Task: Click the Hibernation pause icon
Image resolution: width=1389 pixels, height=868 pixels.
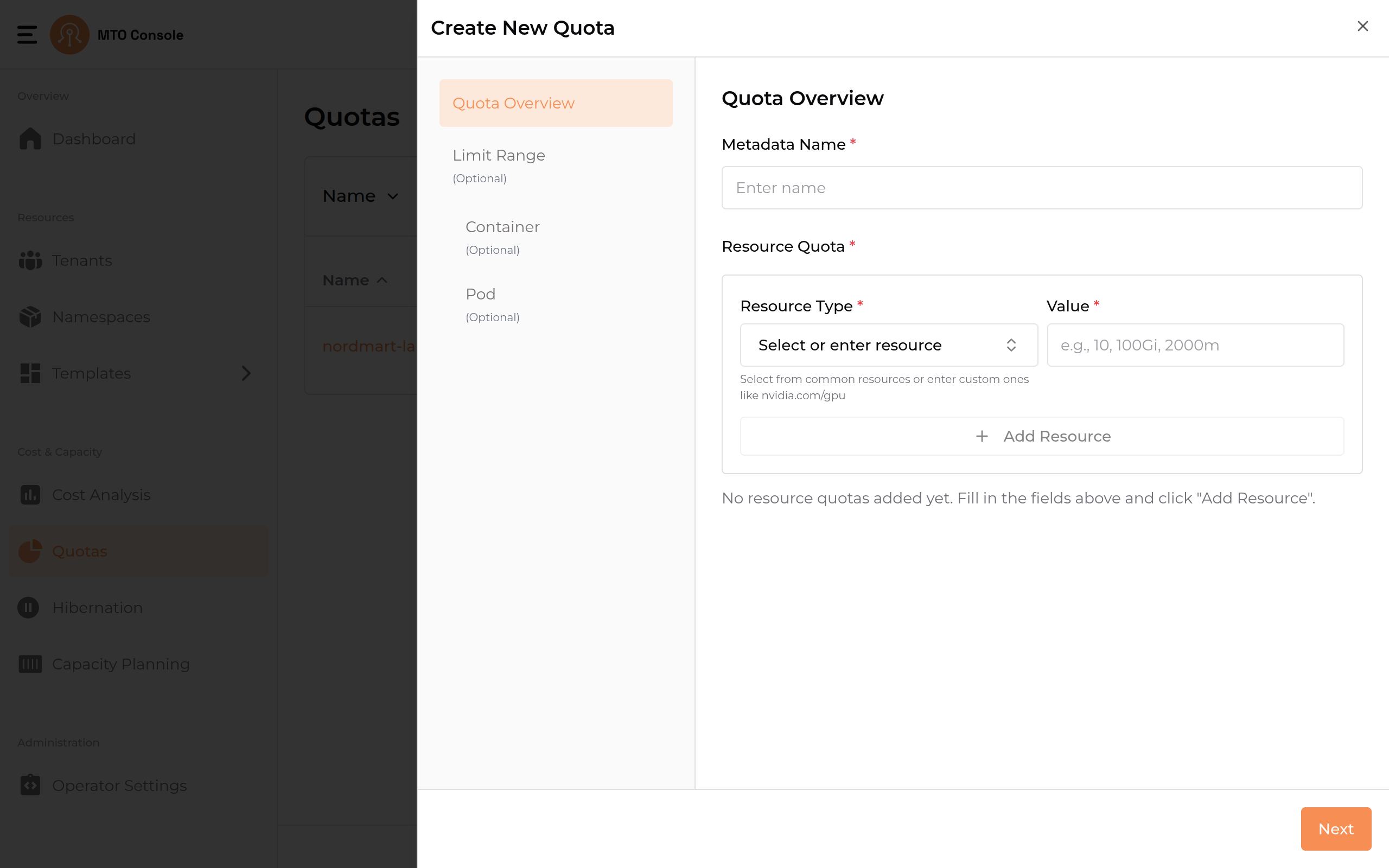Action: tap(29, 608)
